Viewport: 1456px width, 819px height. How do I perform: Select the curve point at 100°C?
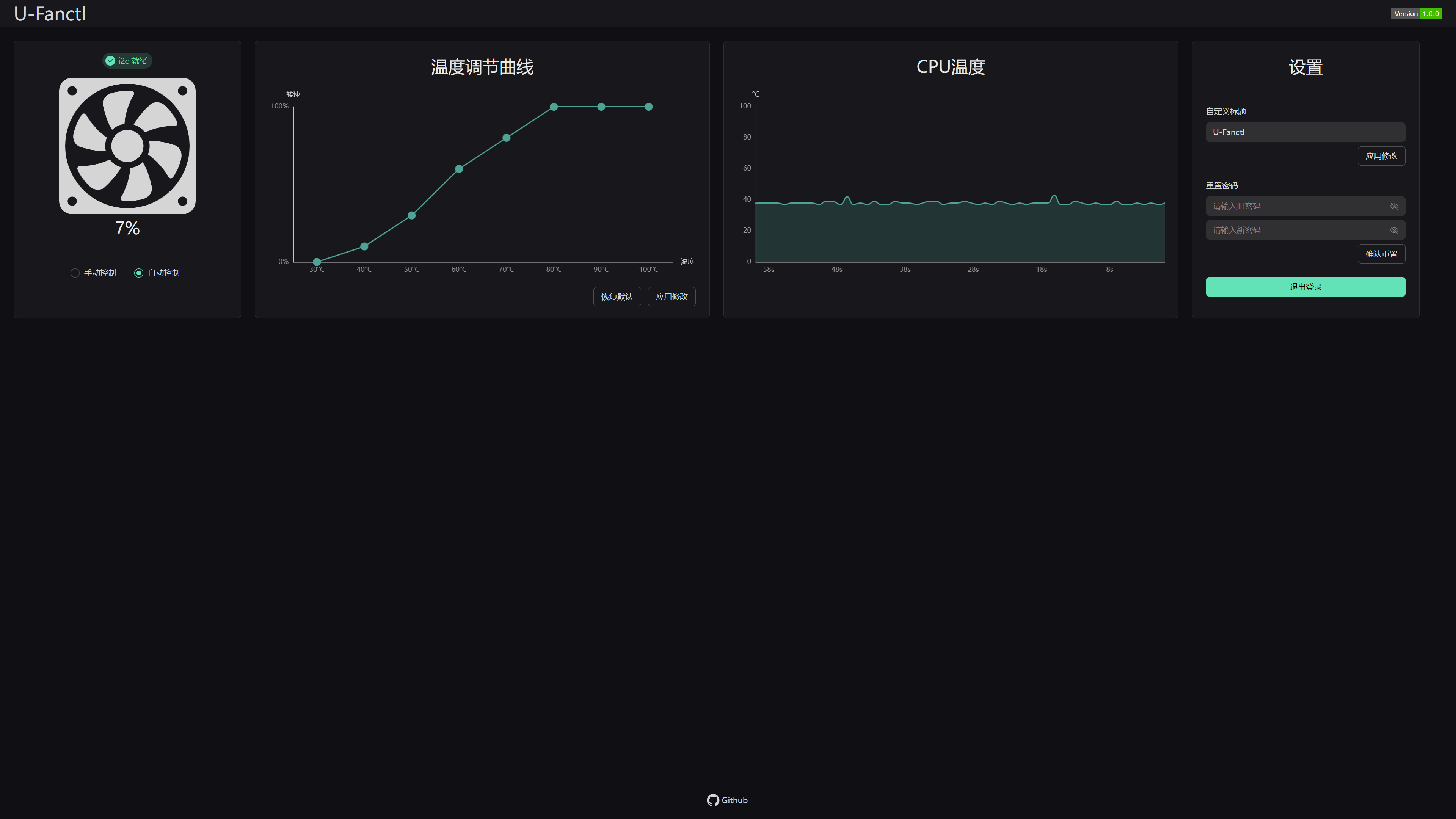click(649, 106)
